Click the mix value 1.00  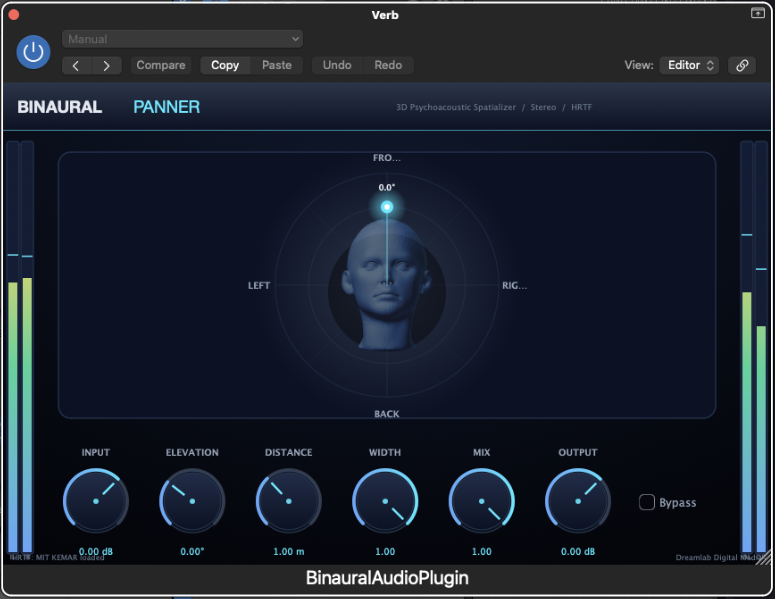point(481,552)
